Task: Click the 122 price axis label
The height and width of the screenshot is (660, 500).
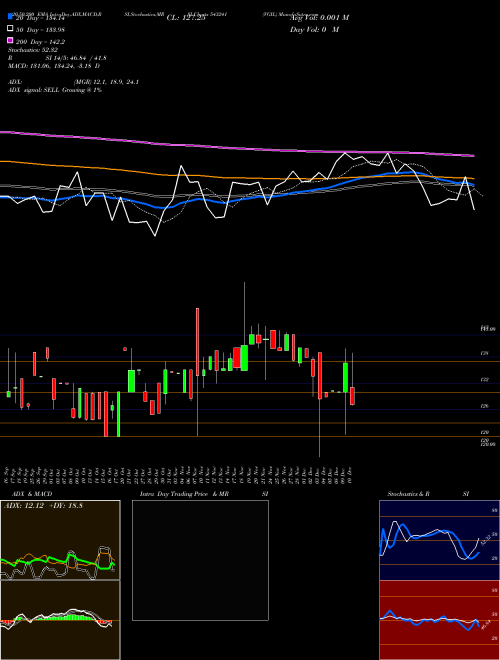Action: (484, 380)
